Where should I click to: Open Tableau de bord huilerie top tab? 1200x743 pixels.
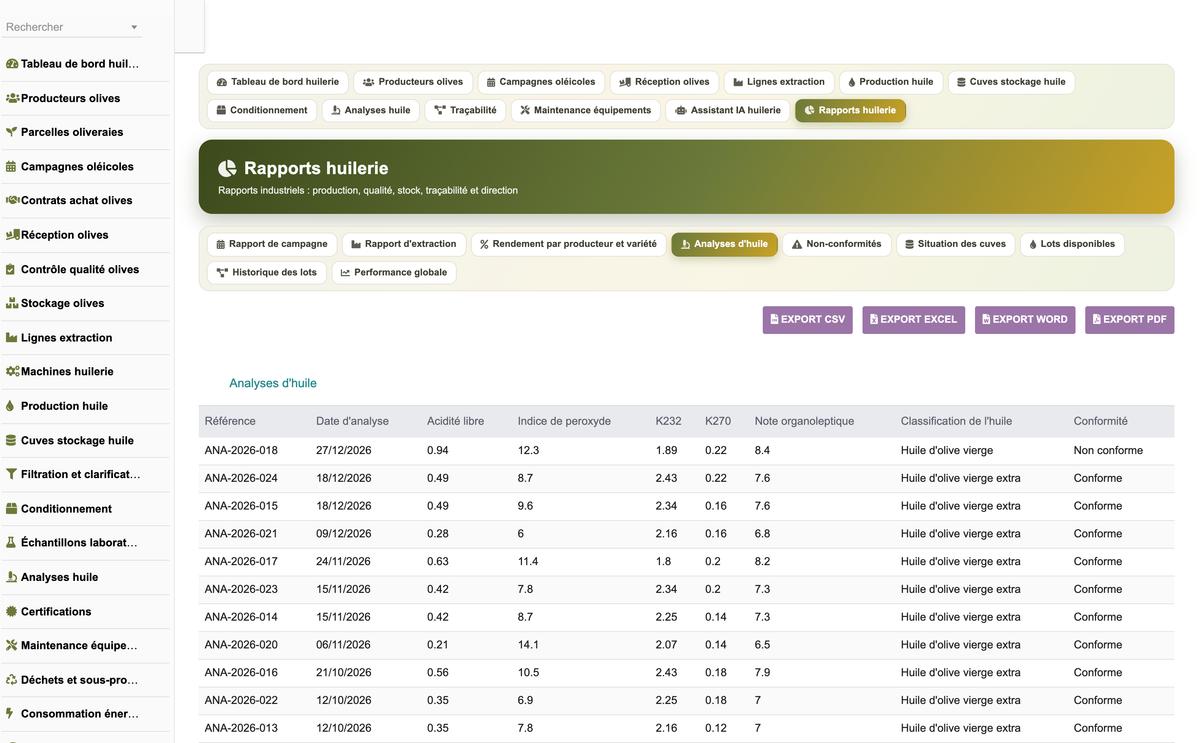pos(277,82)
